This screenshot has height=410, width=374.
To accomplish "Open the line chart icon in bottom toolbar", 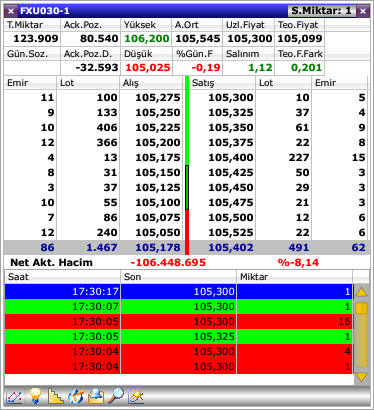I will coord(15,396).
